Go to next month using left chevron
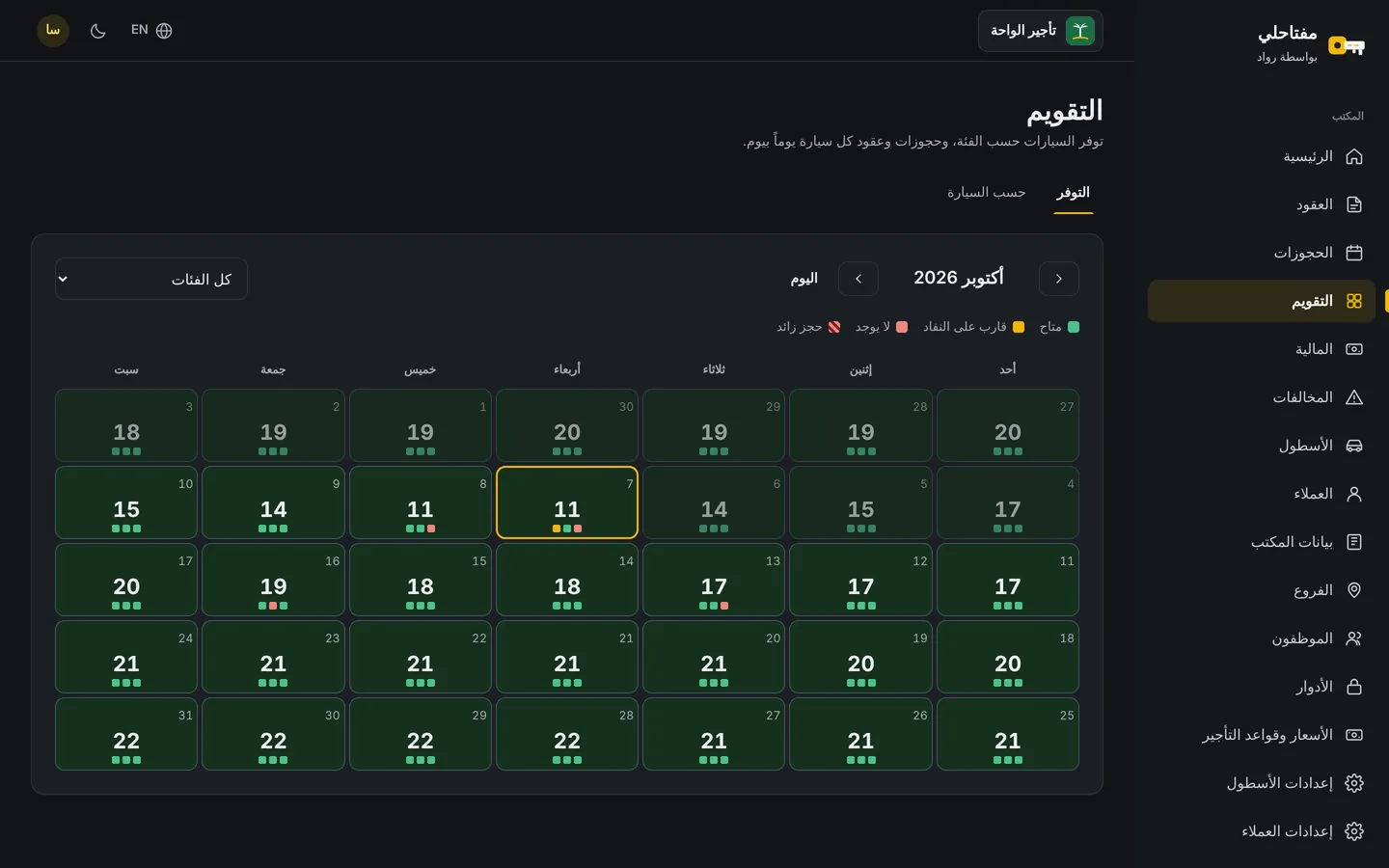The width and height of the screenshot is (1389, 868). tap(858, 279)
